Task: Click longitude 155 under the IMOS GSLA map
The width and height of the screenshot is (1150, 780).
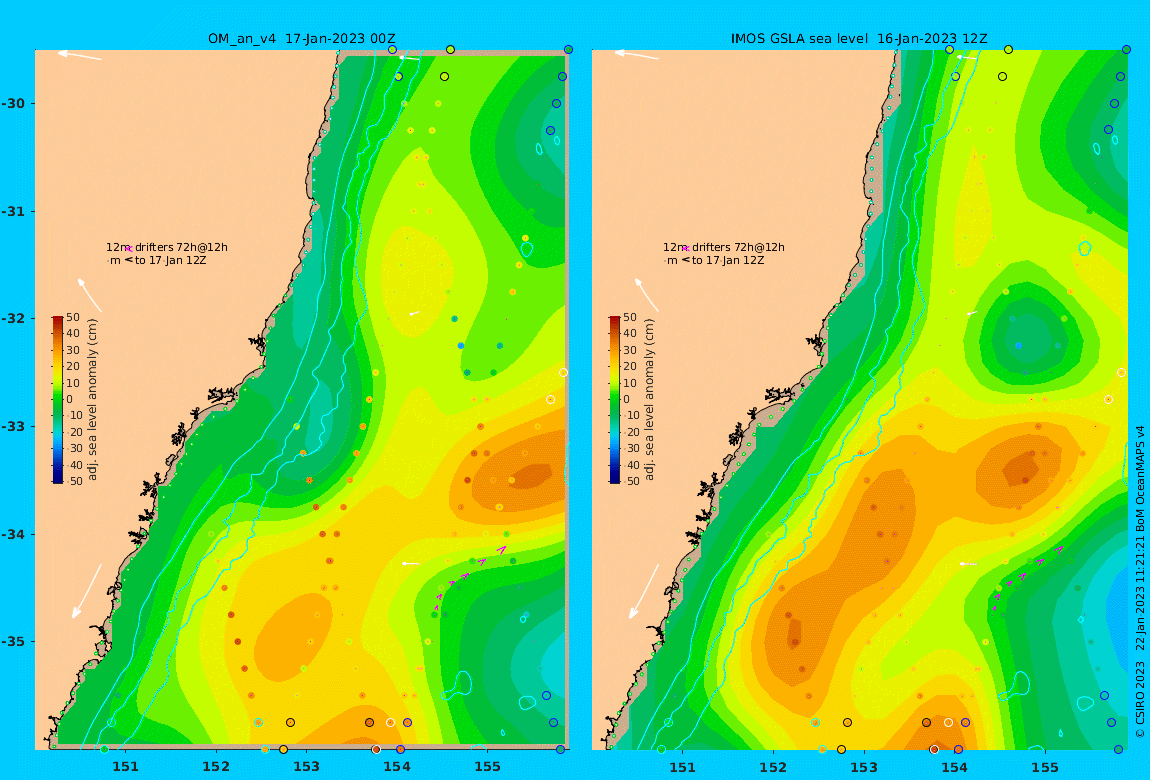Action: click(x=1045, y=767)
